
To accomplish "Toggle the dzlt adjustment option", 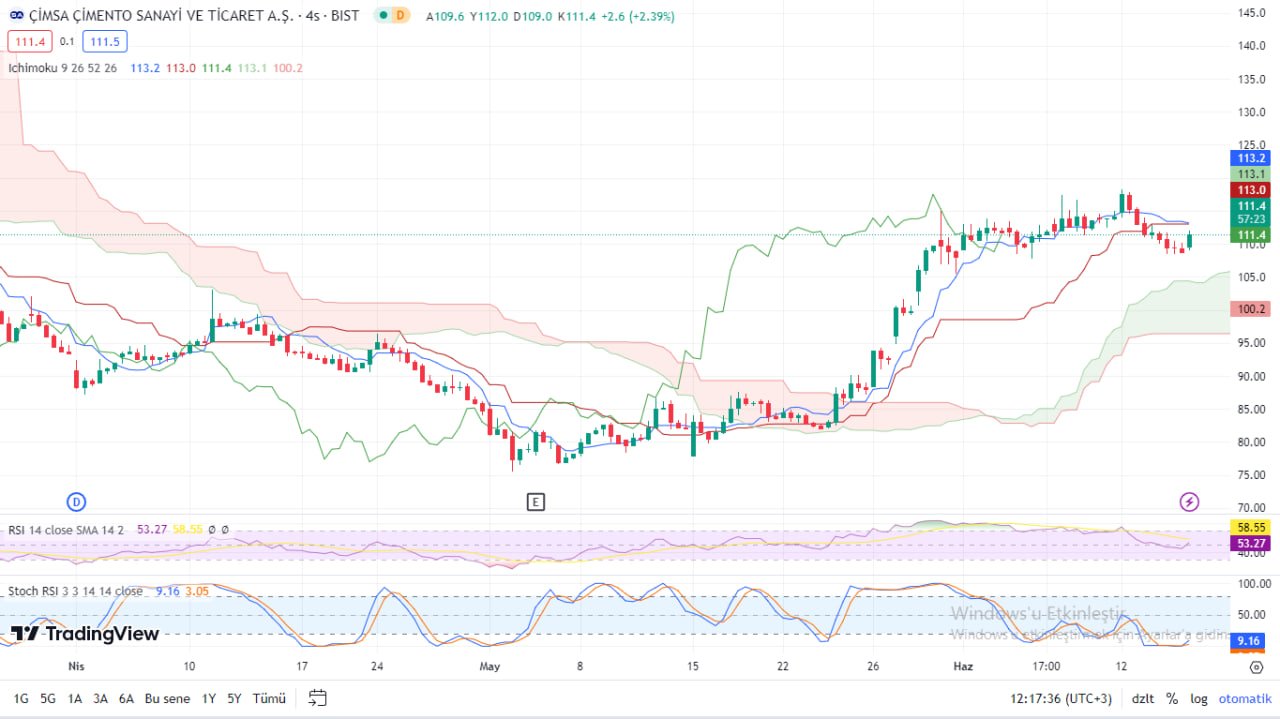I will pos(1142,699).
